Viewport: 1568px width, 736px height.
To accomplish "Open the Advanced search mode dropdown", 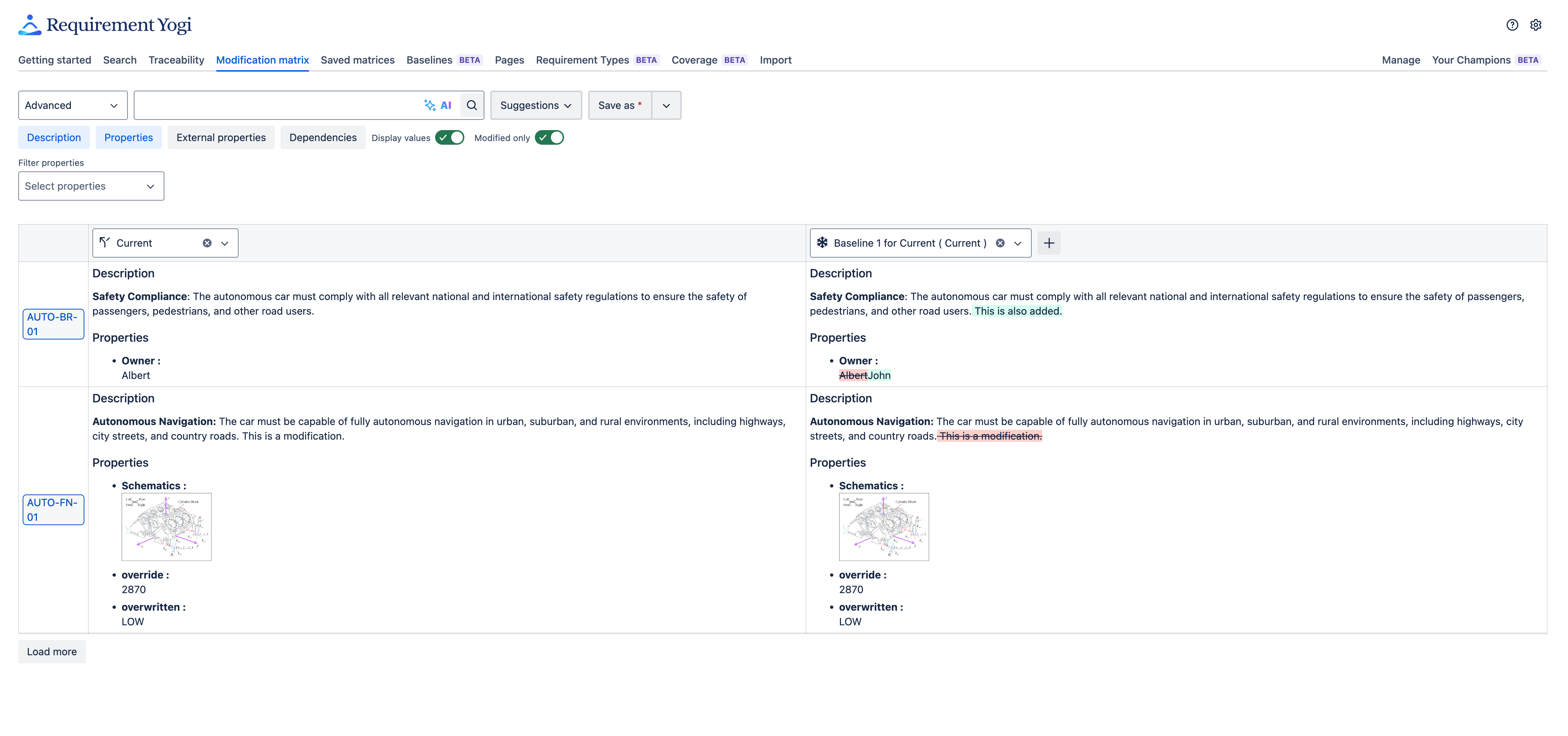I will click(x=72, y=105).
